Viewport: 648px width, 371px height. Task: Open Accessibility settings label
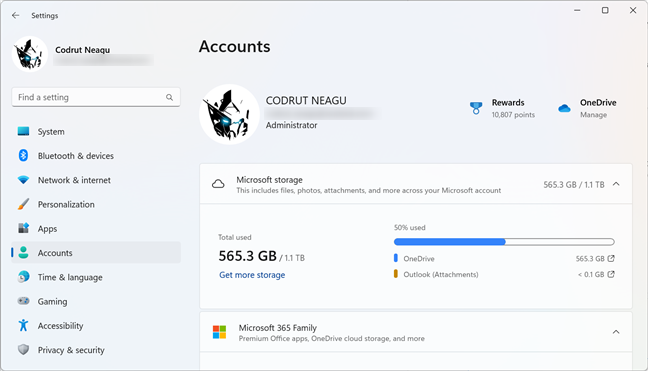click(x=60, y=326)
